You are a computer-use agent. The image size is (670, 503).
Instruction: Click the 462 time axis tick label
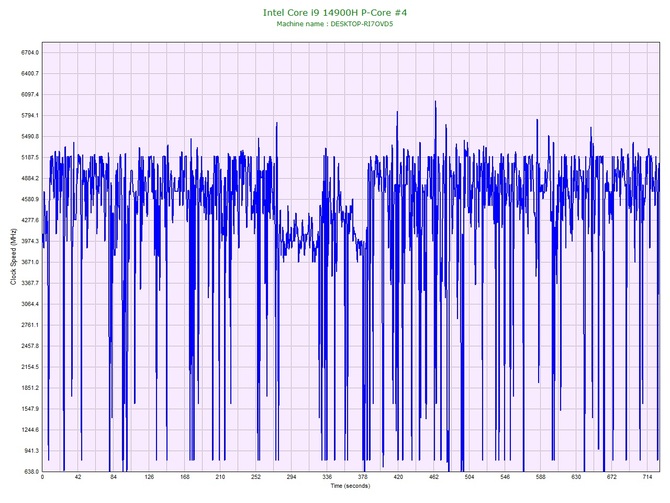pos(434,477)
